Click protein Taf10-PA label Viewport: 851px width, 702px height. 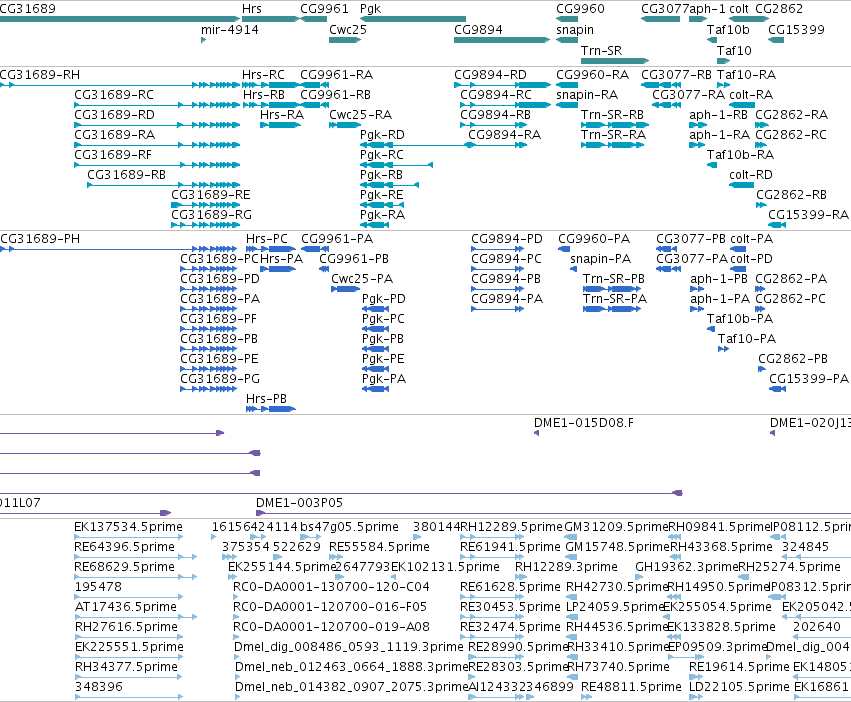coord(747,339)
